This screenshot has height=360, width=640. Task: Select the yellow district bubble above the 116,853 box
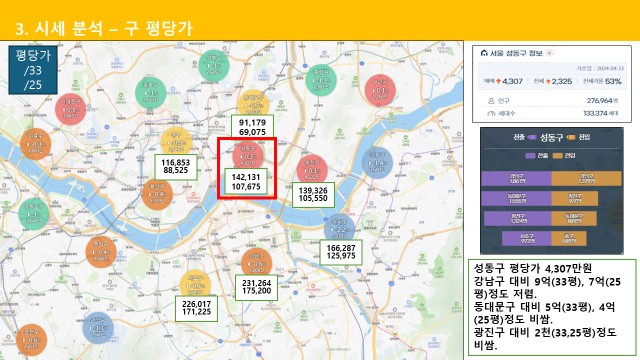[x=176, y=142]
